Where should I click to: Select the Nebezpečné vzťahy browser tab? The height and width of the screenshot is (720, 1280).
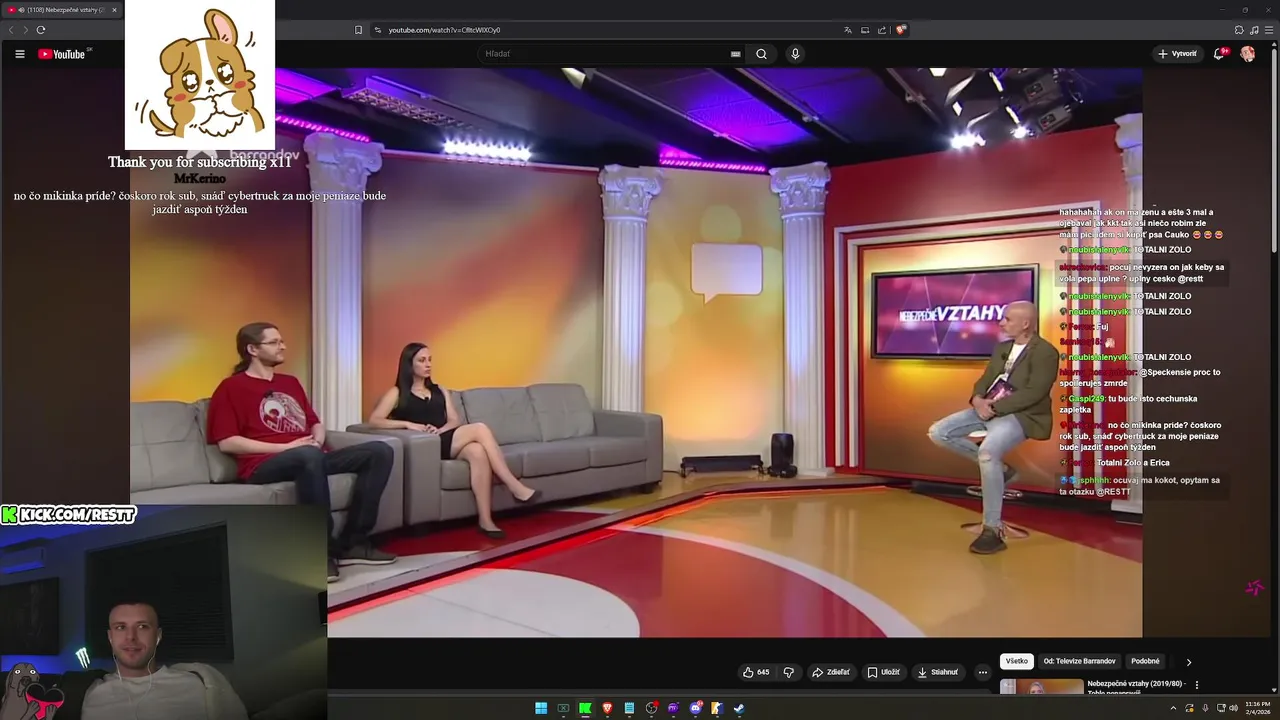click(62, 10)
